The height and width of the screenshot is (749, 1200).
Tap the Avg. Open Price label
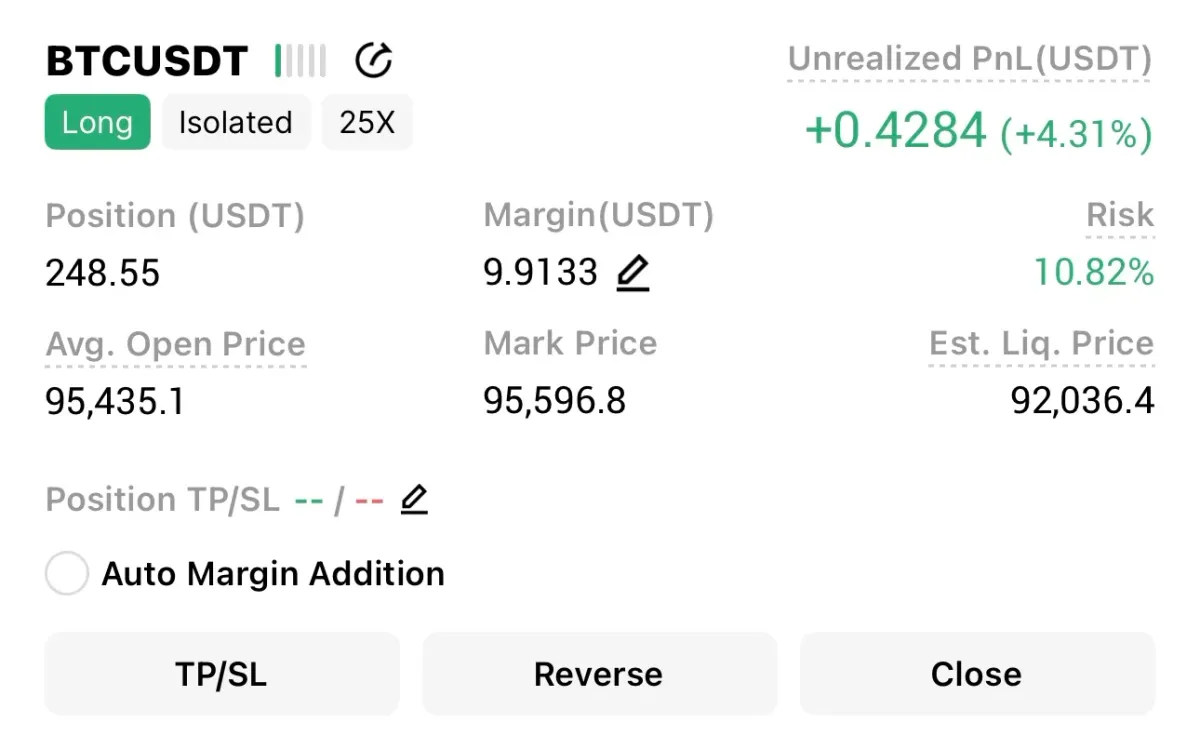(x=176, y=344)
